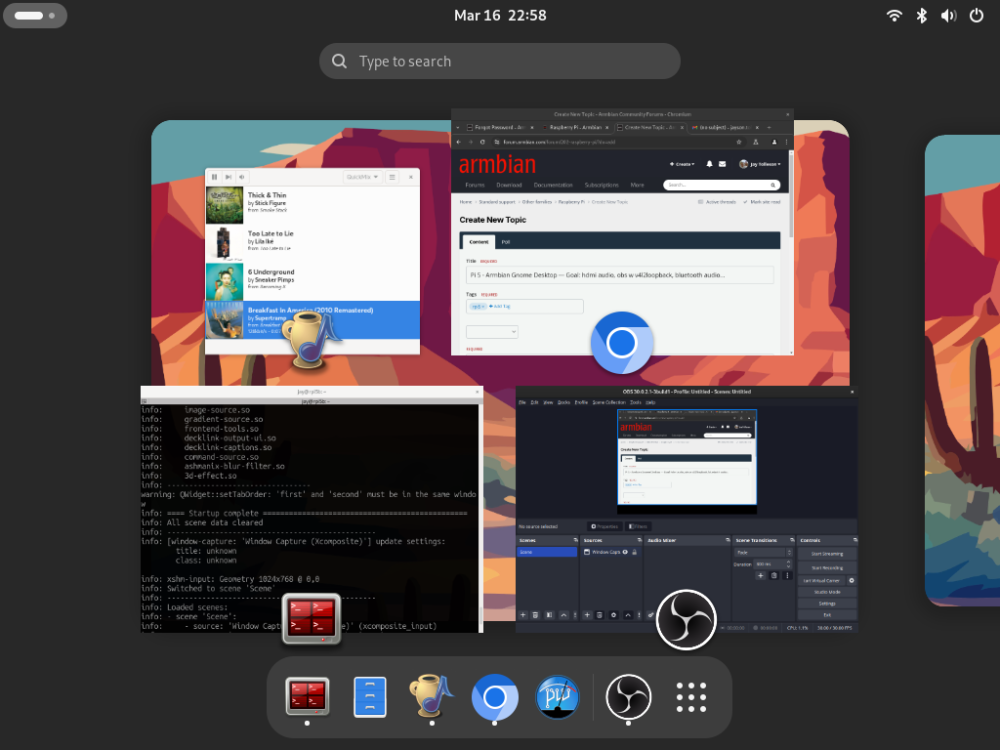The image size is (1000, 750).
Task: Open source properties gear in OBS Sources
Action: click(614, 615)
